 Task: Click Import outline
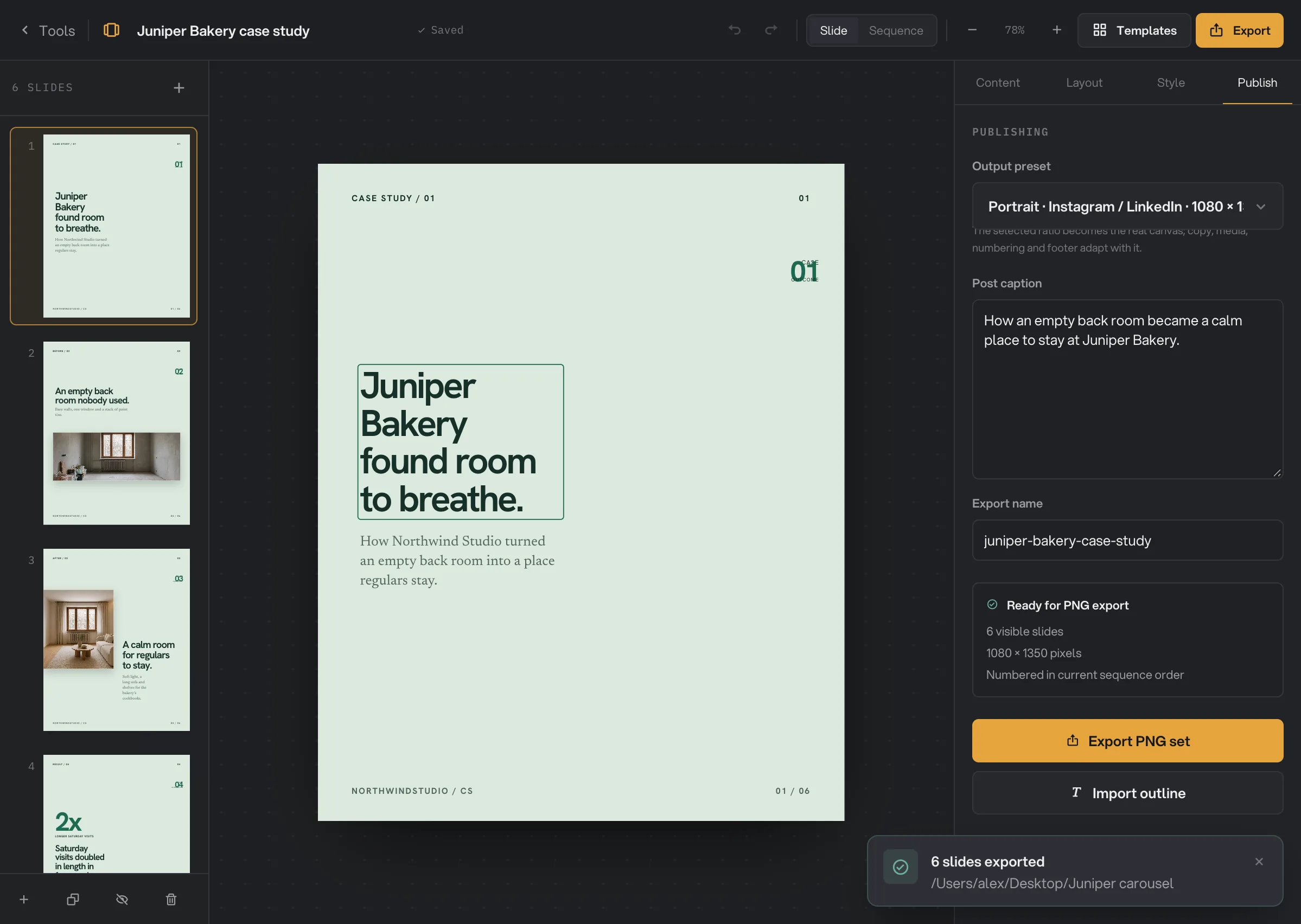[1127, 793]
